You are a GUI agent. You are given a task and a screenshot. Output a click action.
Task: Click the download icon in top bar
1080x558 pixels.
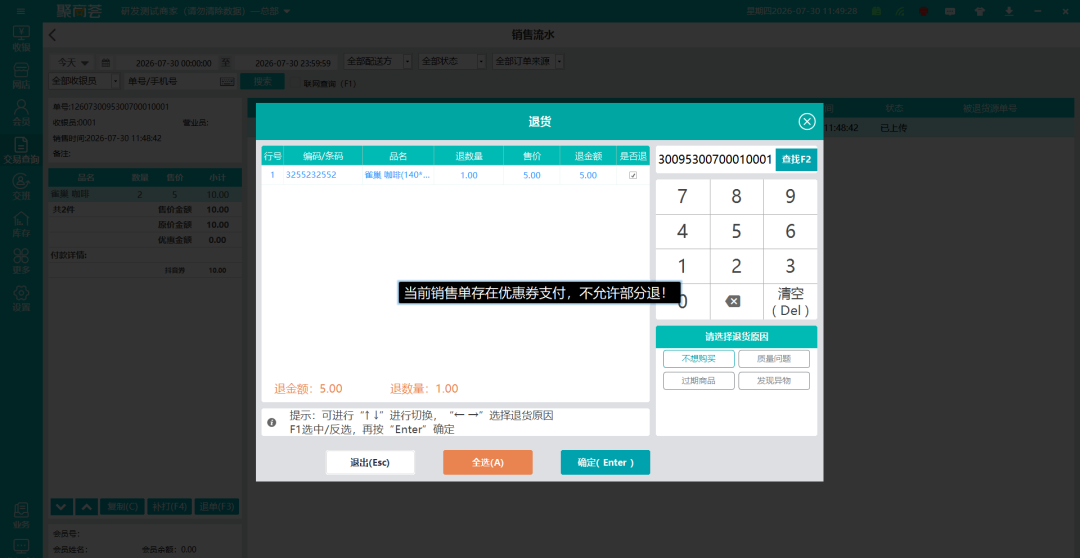pyautogui.click(x=1008, y=11)
